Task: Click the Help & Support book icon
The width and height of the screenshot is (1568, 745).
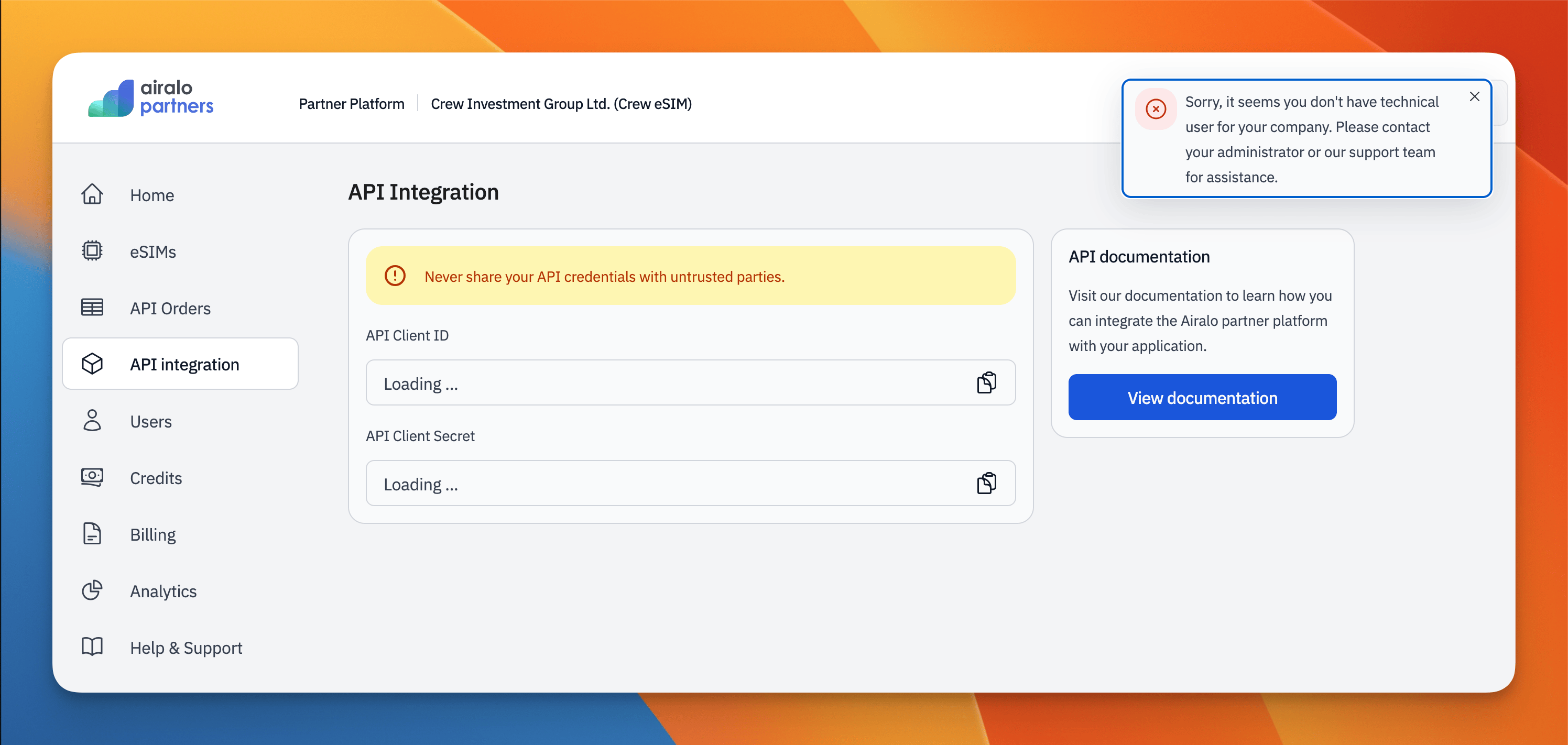Action: [92, 647]
